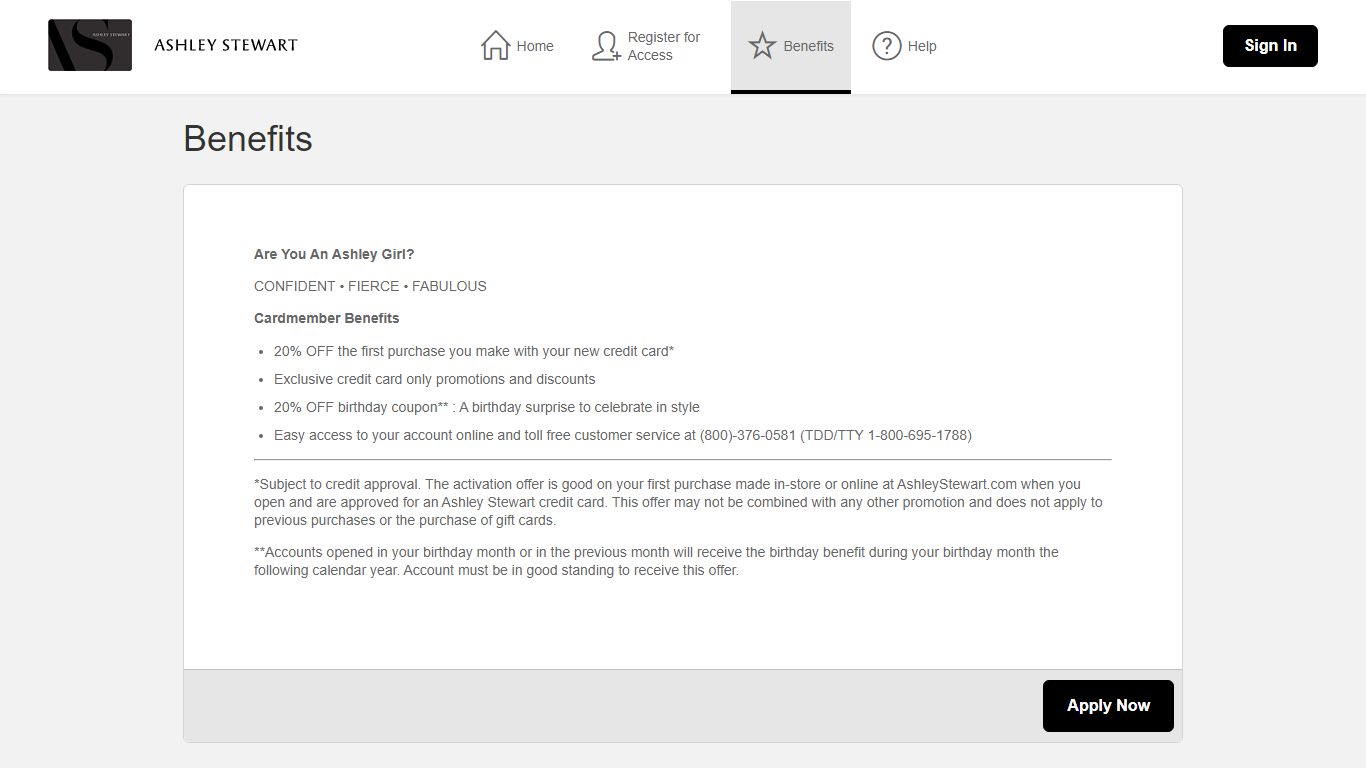Click the Register person-plus icon
1366x768 pixels.
[606, 46]
